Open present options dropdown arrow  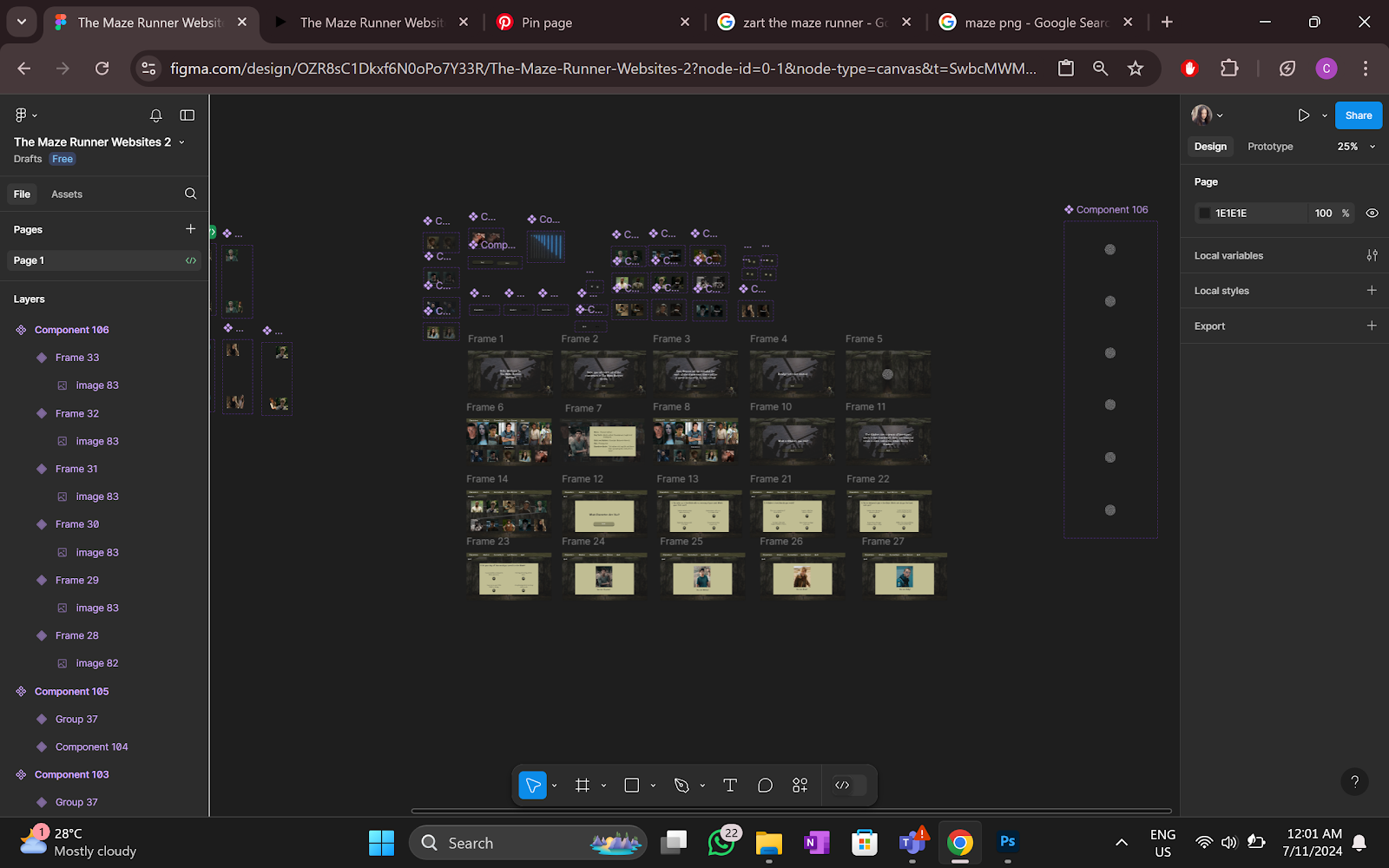pos(1325,115)
